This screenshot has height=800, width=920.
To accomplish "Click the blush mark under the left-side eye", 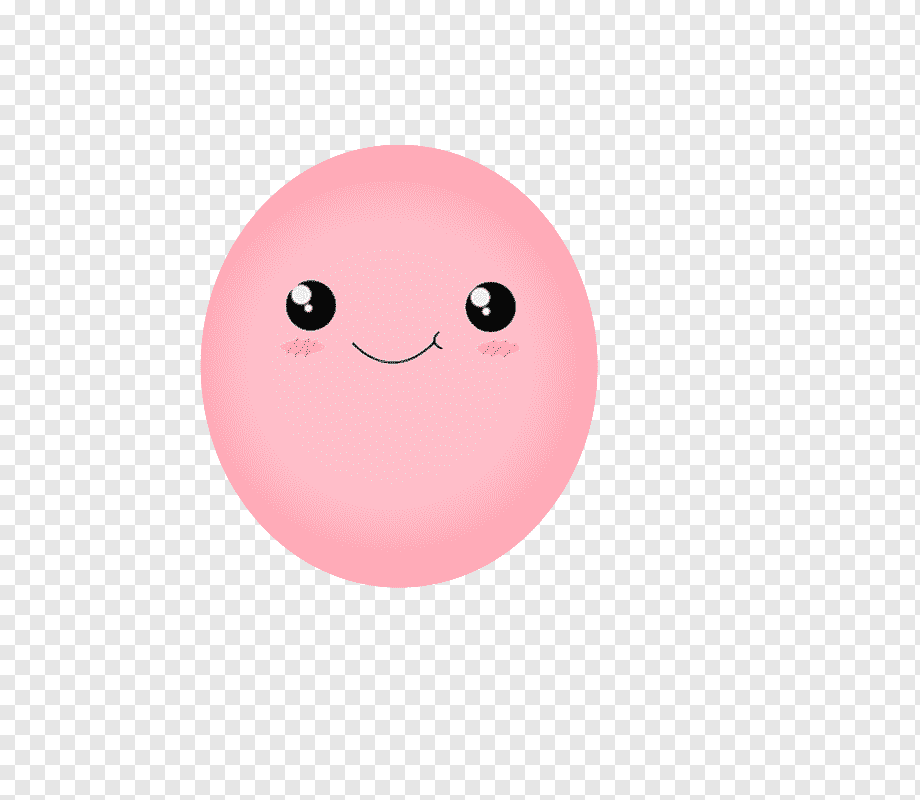I will [x=302, y=347].
